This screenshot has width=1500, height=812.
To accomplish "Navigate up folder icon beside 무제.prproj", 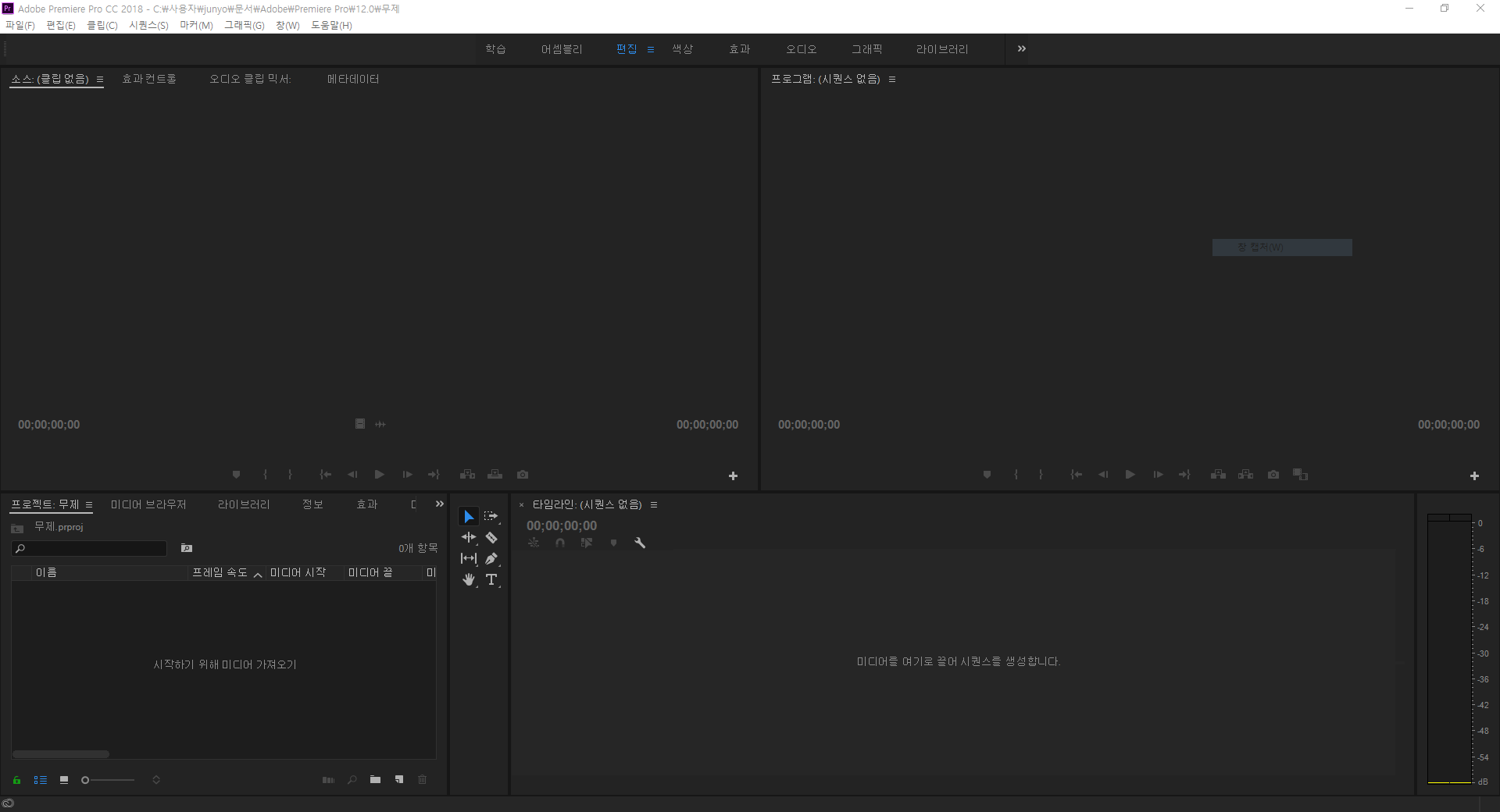I will [x=17, y=529].
